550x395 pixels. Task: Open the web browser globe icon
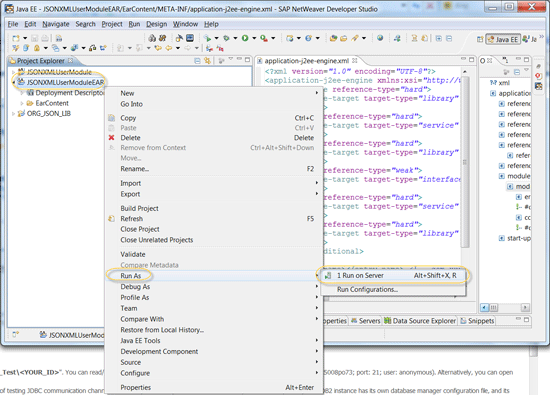[380, 38]
